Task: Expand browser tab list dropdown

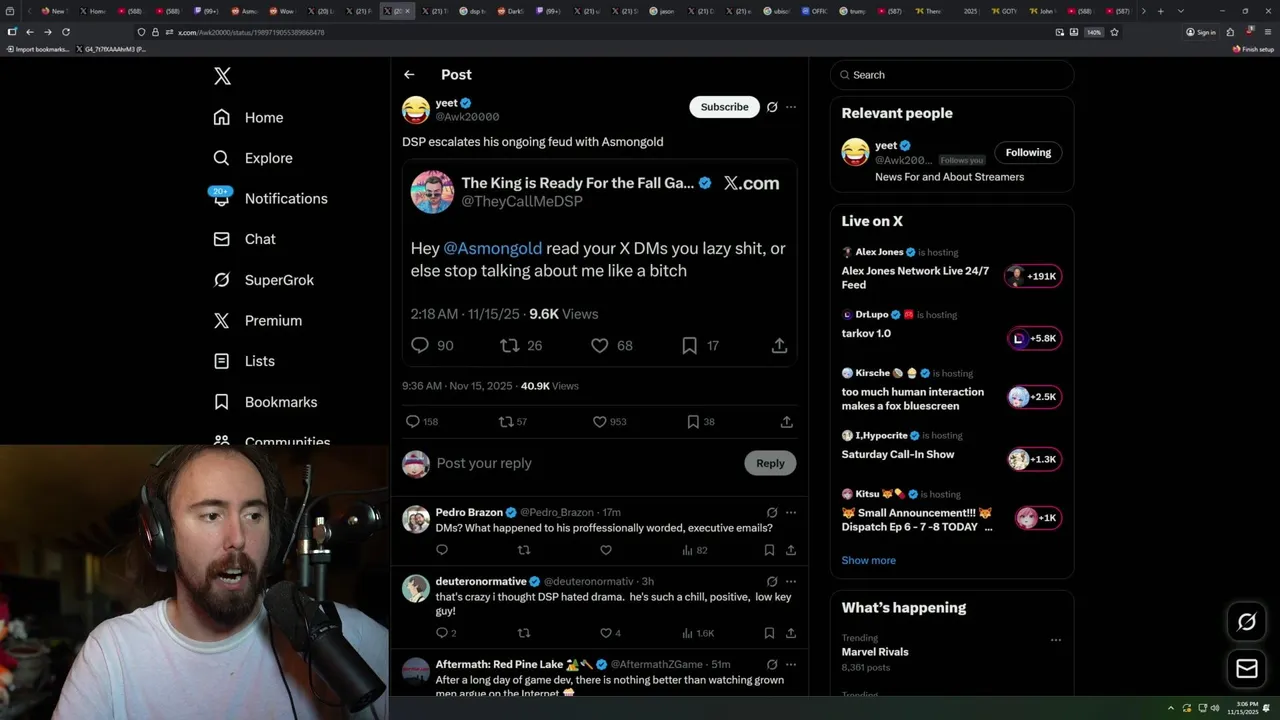Action: tap(1181, 11)
